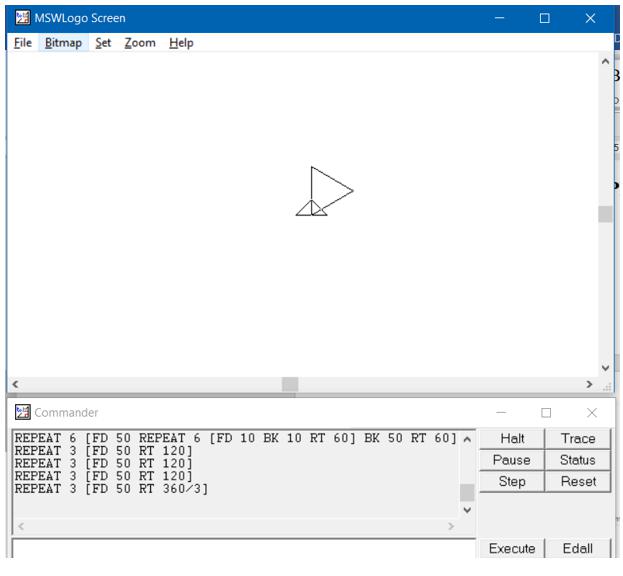Screen dimensions: 623x576
Task: Click the Pause button
Action: 511,460
